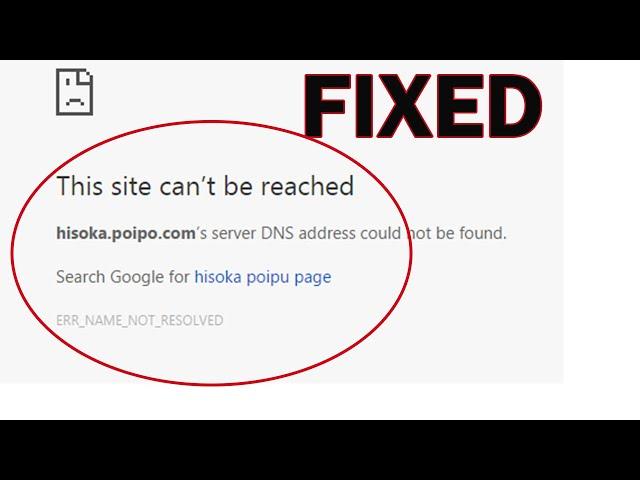Click the folded corner of the error document icon
Screen dimensions: 640x480
click(87, 75)
